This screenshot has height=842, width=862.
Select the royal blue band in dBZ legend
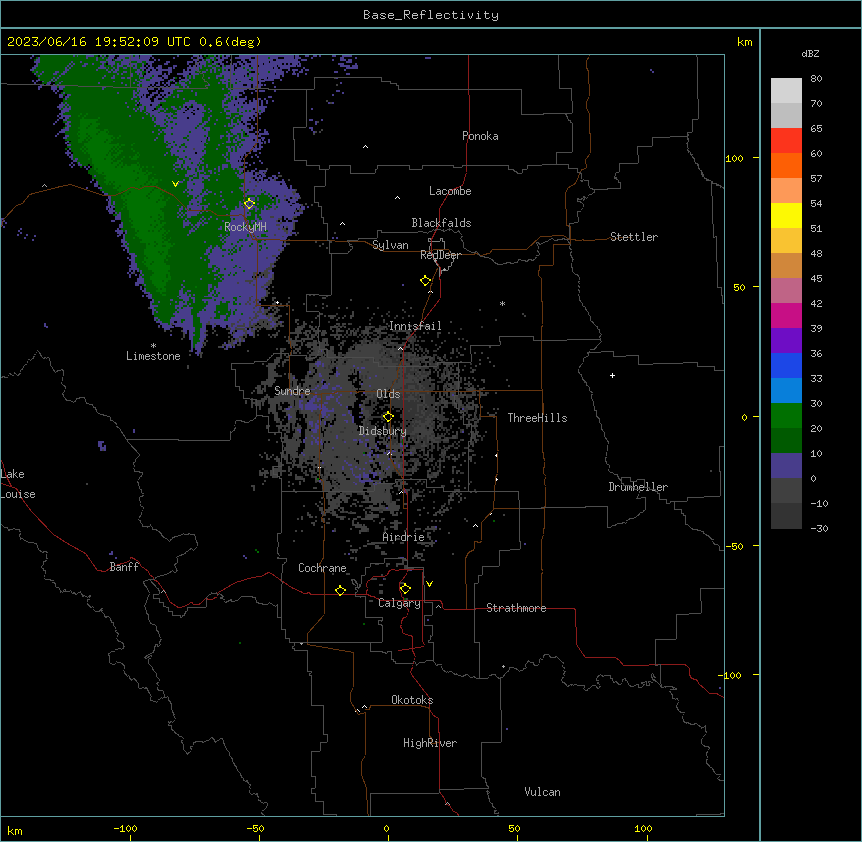[786, 365]
